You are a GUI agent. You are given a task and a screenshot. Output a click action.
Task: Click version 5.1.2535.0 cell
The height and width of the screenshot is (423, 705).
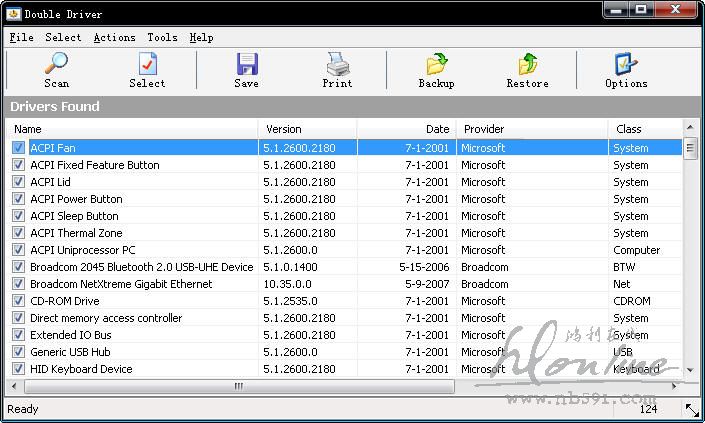(290, 301)
